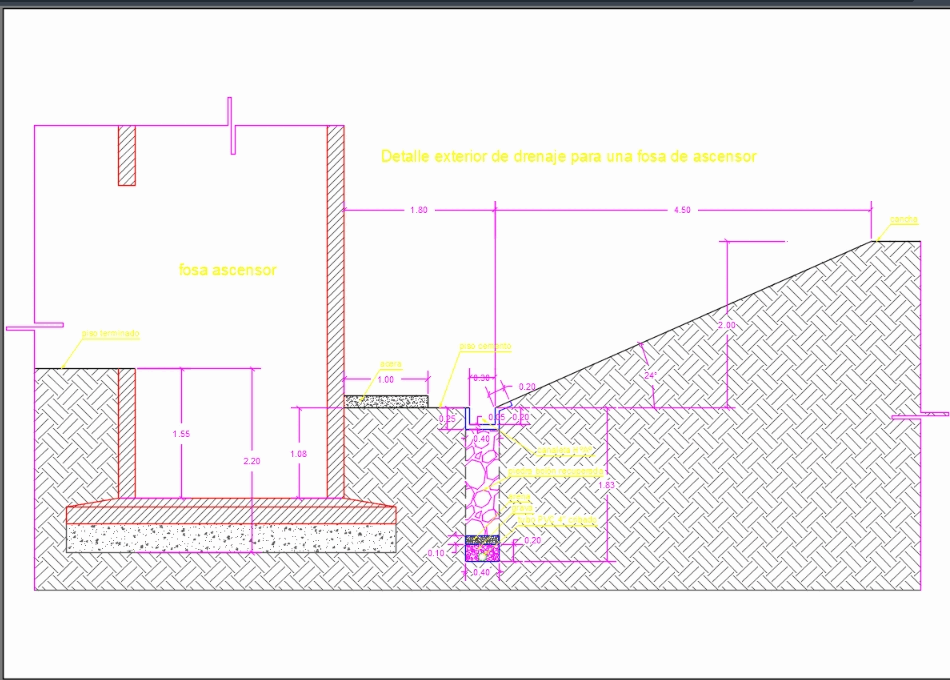Select the magenta stone-fill drainage column
Image resolution: width=950 pixels, height=680 pixels.
pos(482,479)
